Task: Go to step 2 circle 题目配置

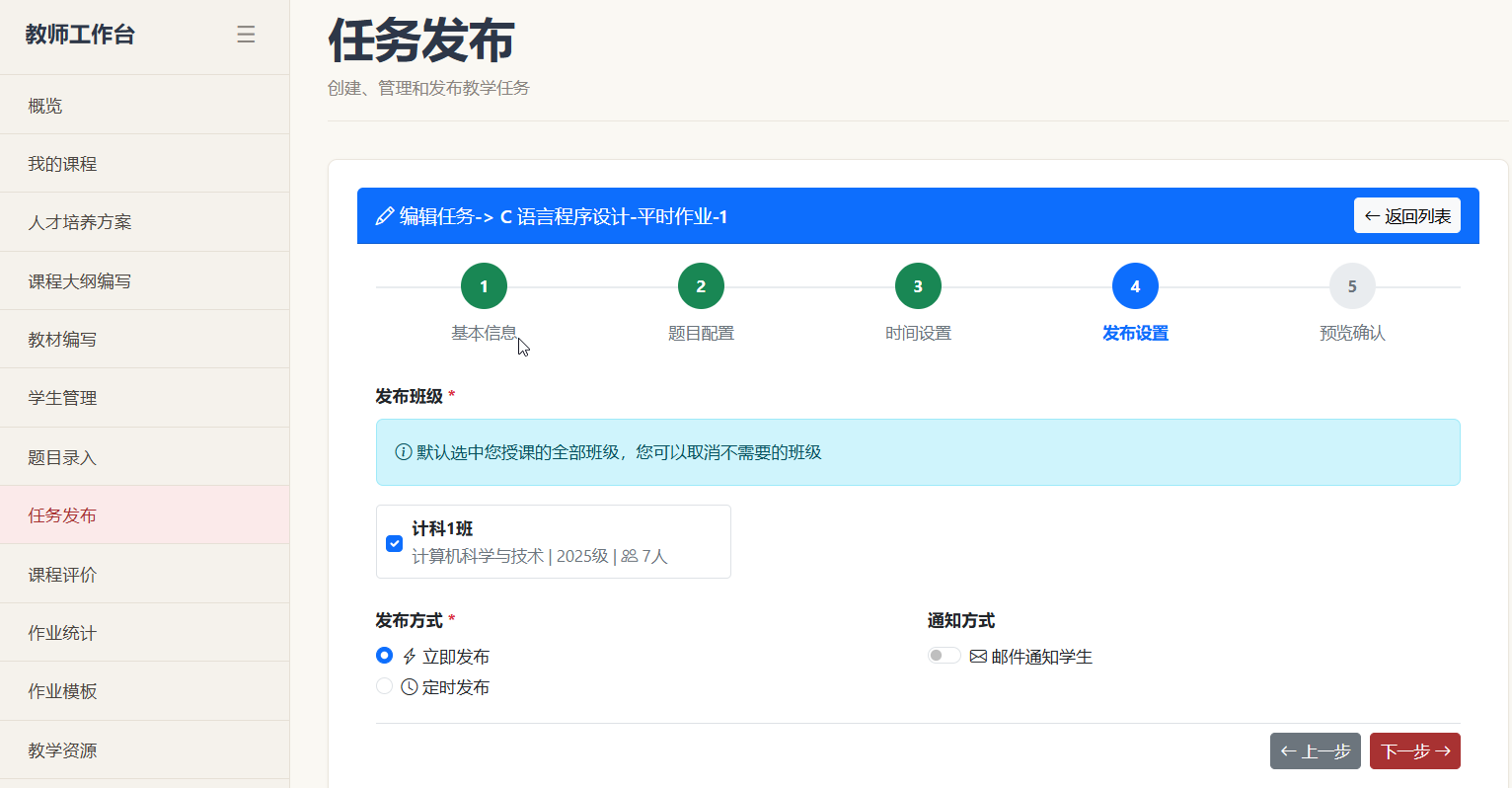Action: [701, 286]
